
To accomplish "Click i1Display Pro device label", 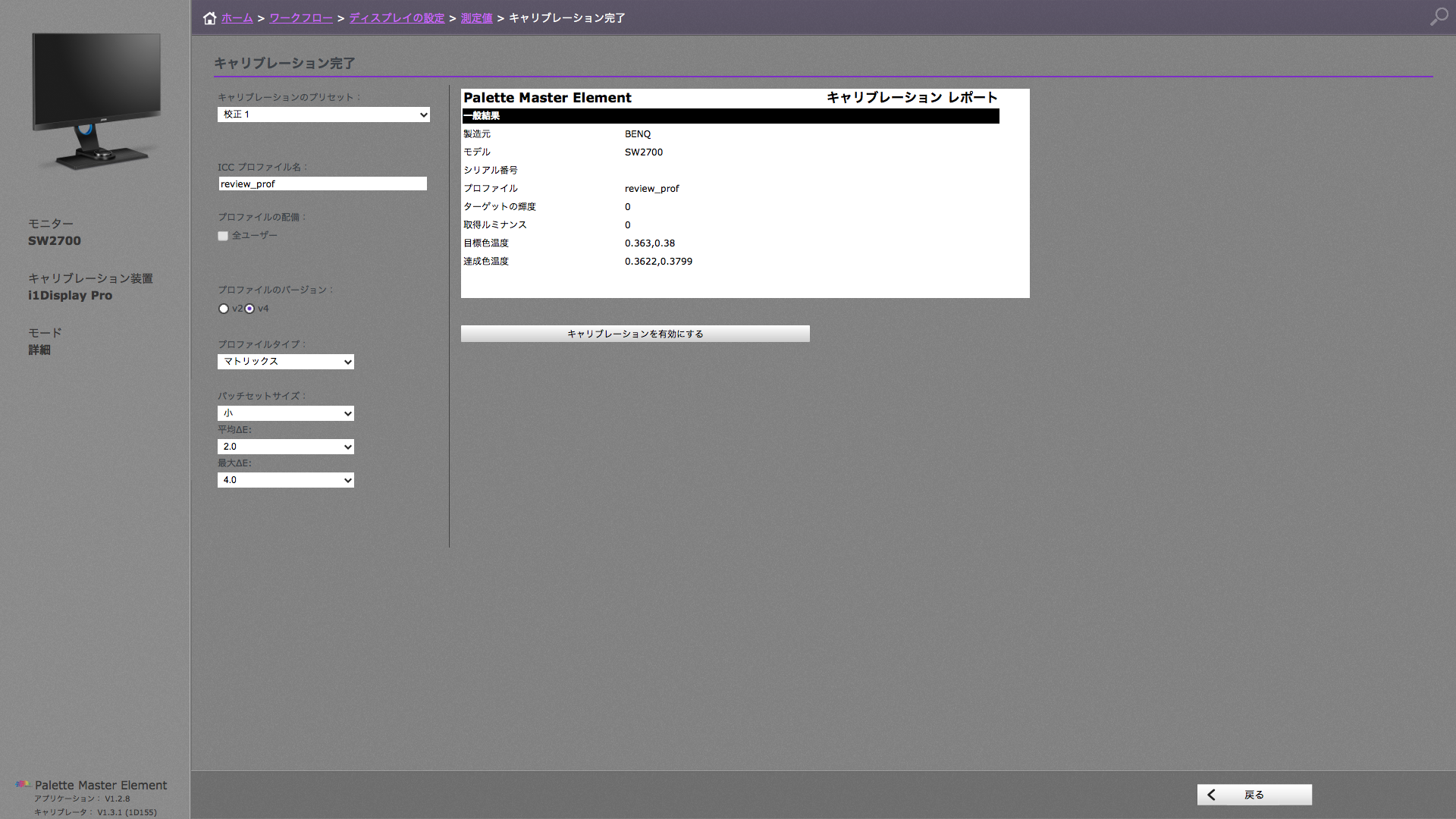I will point(70,296).
